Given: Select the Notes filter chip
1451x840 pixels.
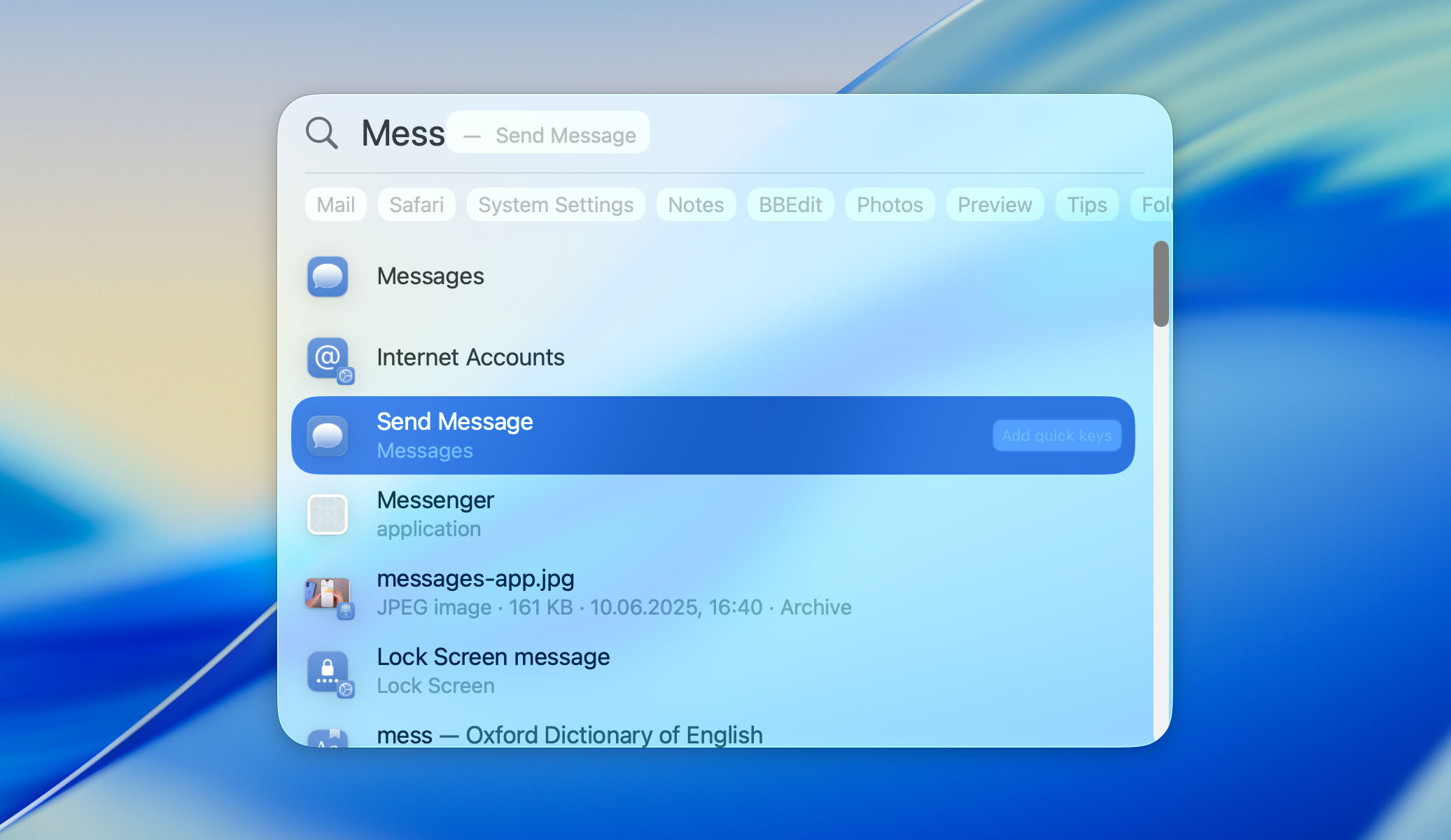Looking at the screenshot, I should click(696, 204).
